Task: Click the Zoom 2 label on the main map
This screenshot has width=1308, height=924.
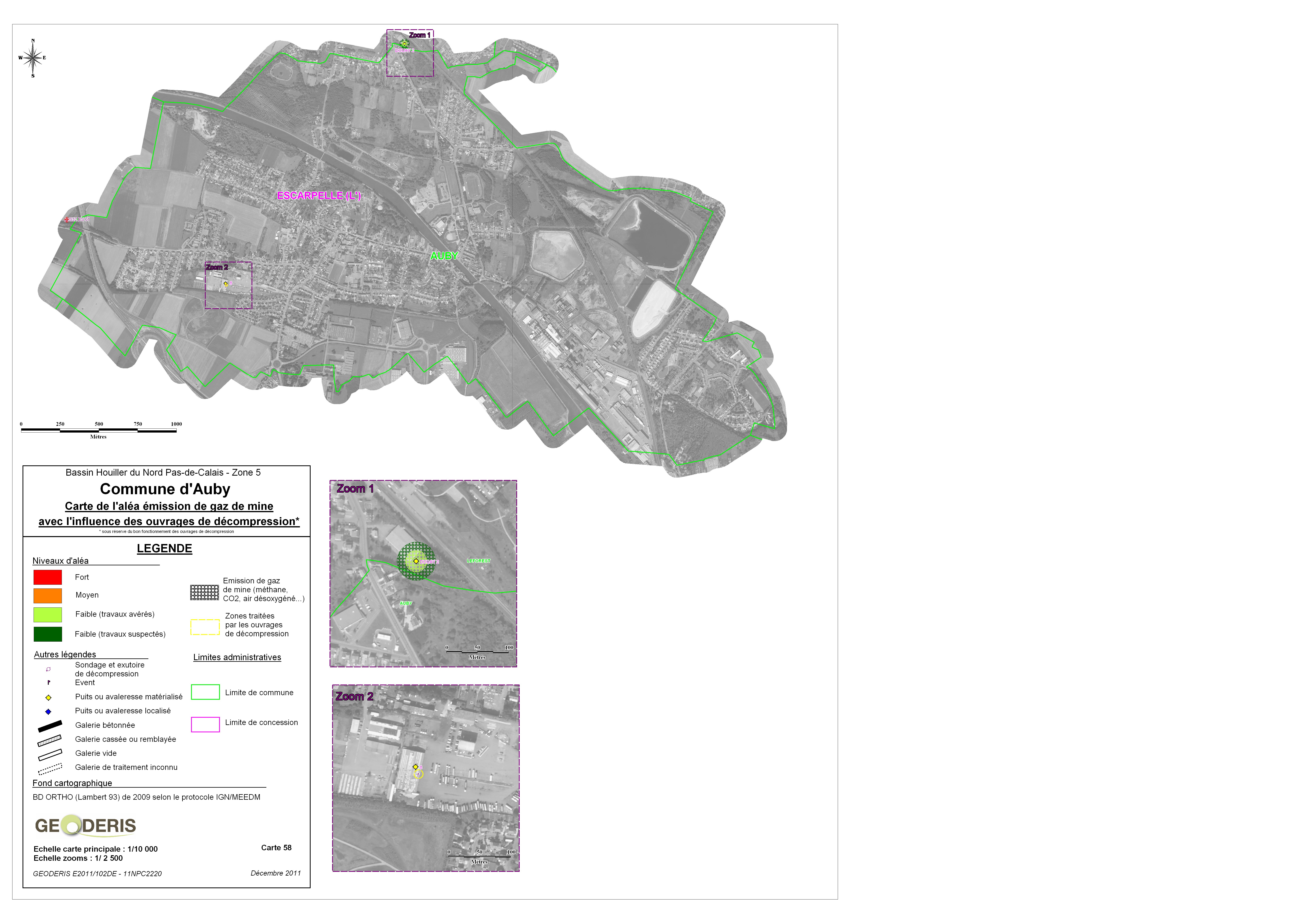Action: (x=217, y=267)
